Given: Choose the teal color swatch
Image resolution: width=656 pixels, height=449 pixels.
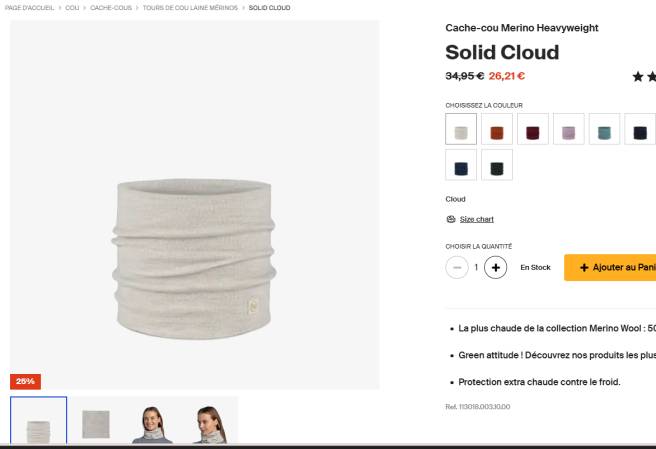Looking at the screenshot, I should coord(603,129).
